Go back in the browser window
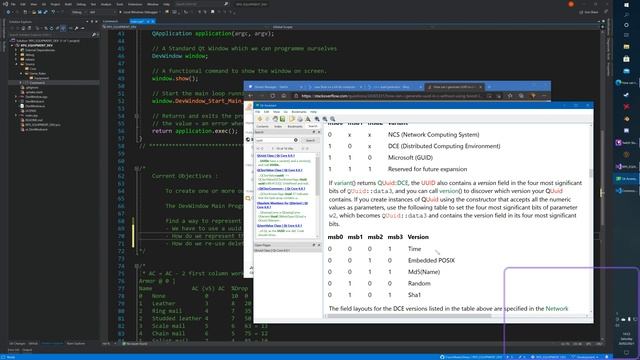Screen dimensions: 640x360 coord(251,96)
